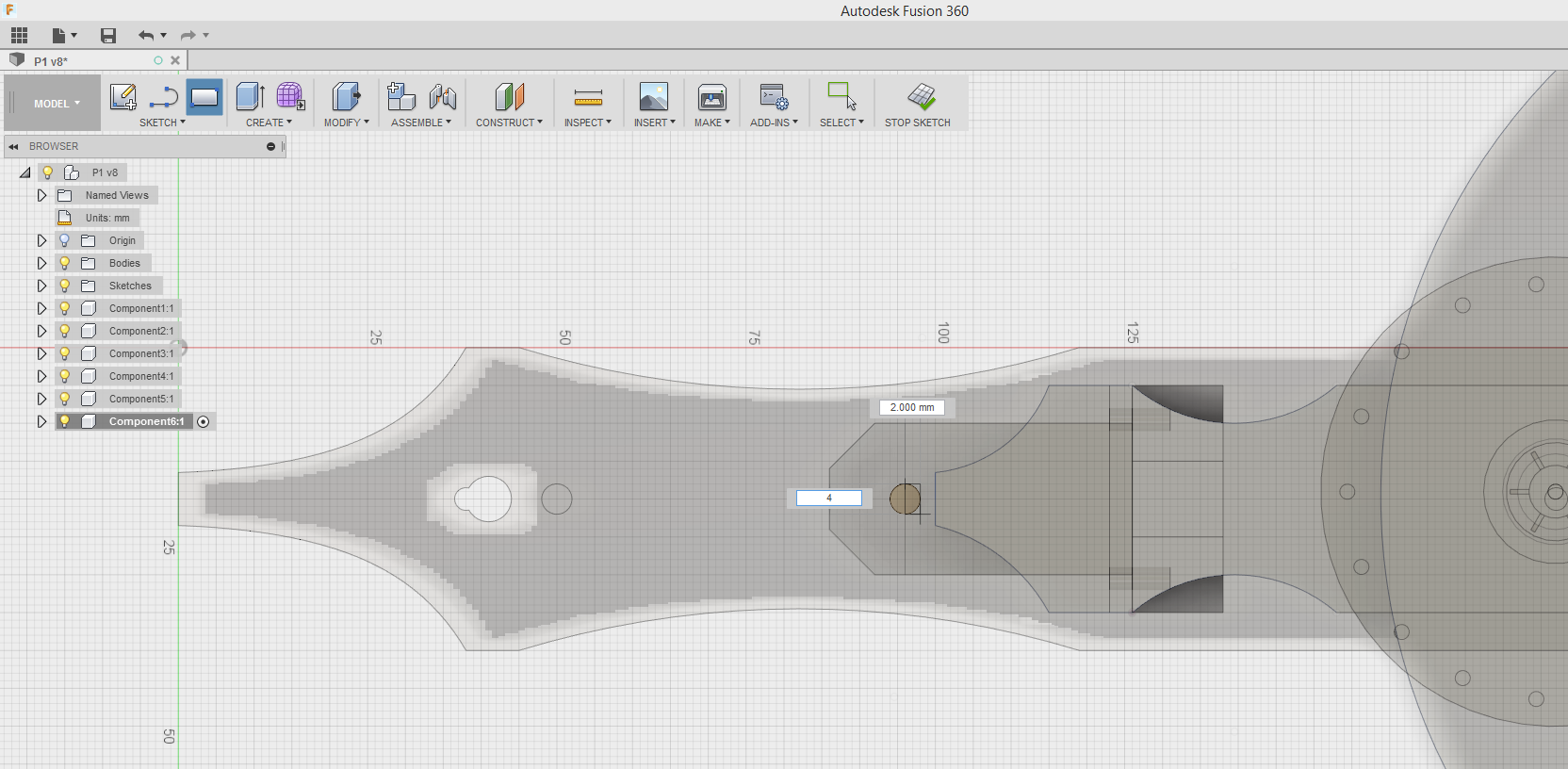
Task: Select the Line sketch tool
Action: click(163, 97)
